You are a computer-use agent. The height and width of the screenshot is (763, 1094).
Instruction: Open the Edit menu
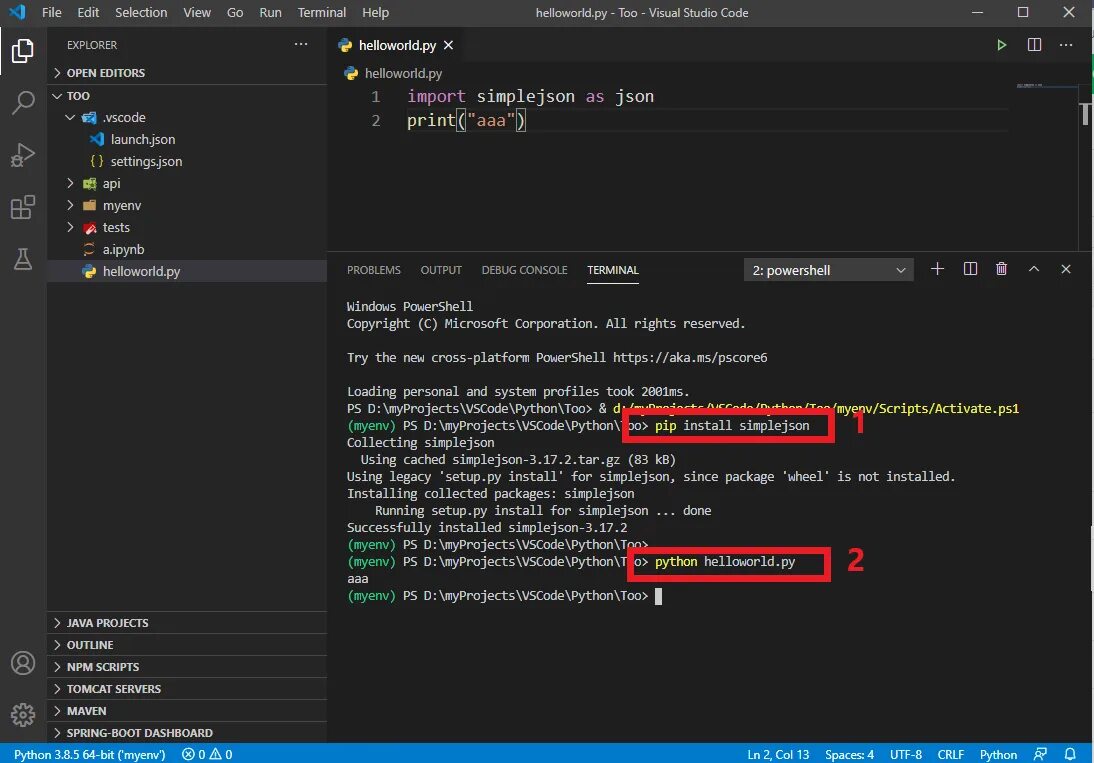coord(88,13)
